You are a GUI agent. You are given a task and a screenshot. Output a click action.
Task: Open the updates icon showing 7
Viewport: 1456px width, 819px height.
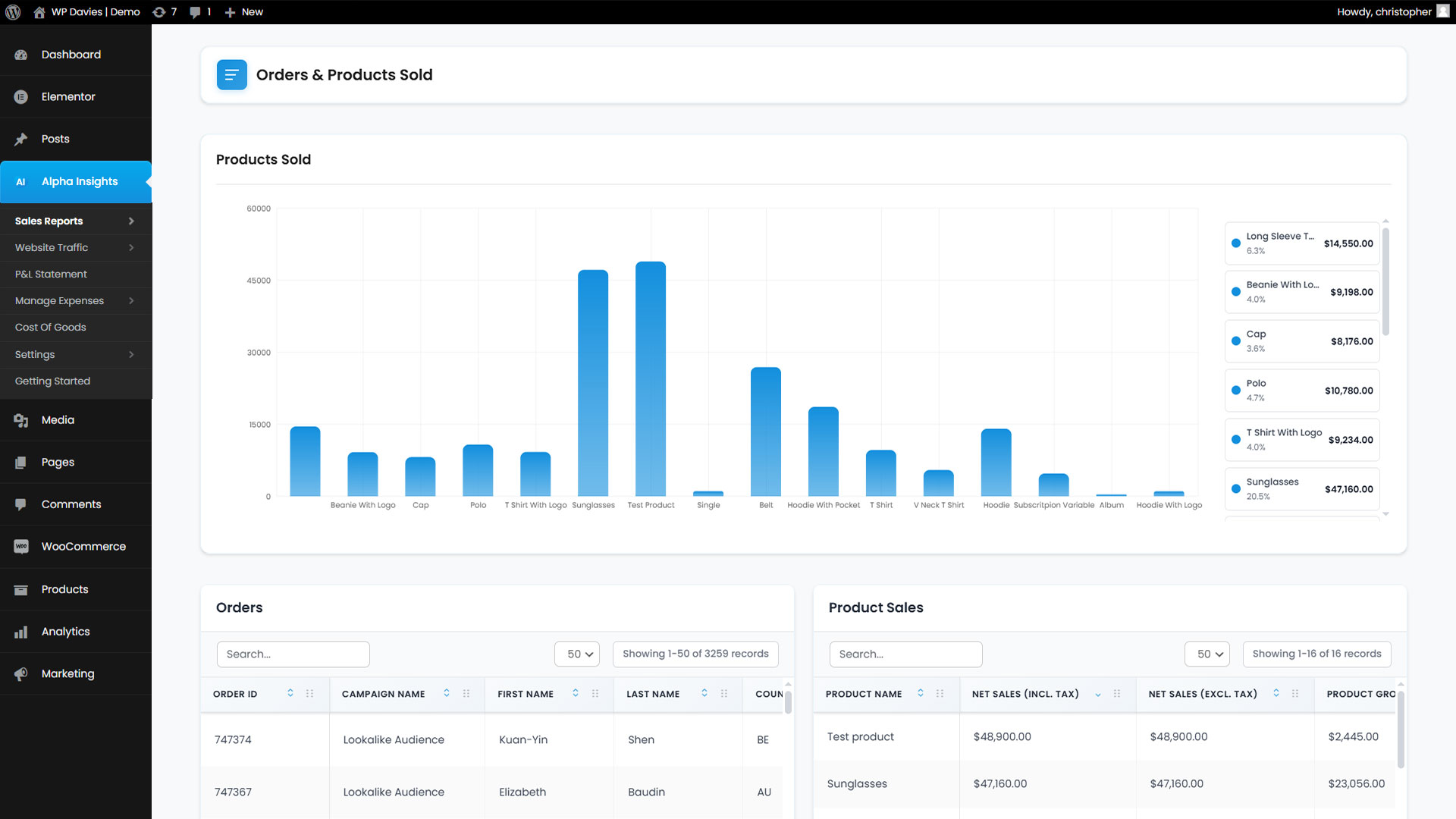(159, 12)
